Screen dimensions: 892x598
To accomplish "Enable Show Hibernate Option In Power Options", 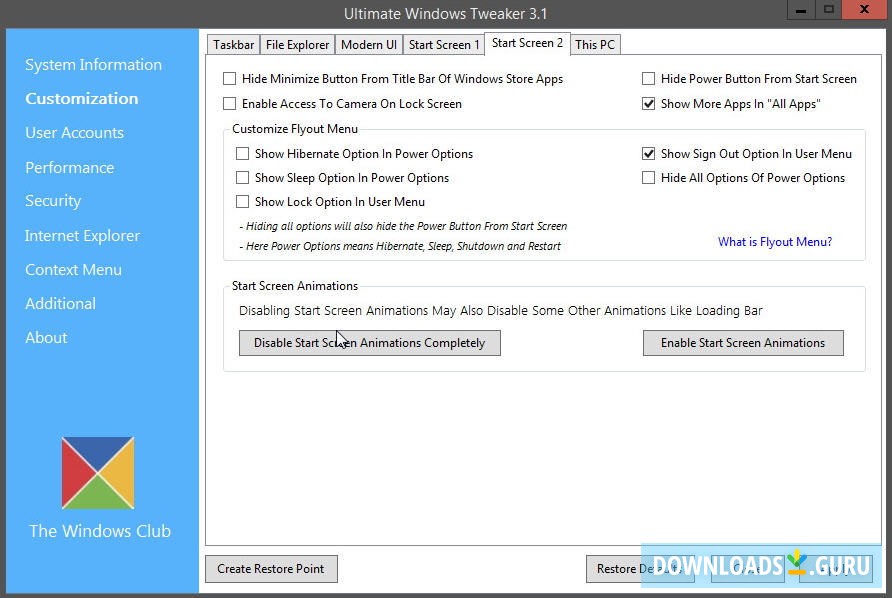I will point(242,153).
